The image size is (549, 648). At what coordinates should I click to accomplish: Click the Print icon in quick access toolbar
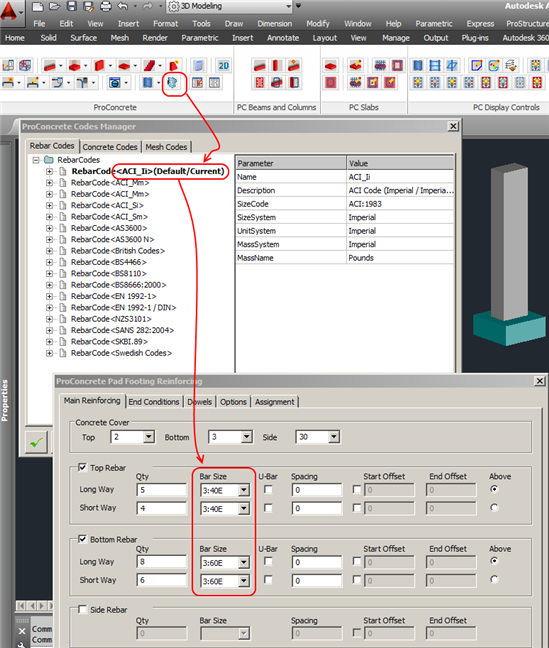pos(106,6)
